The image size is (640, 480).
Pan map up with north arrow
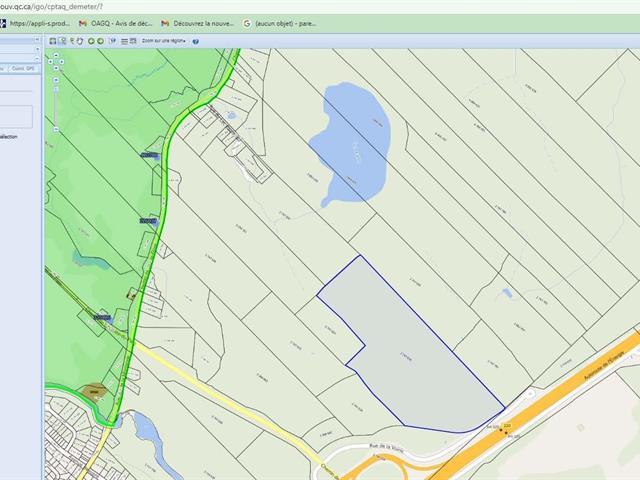tap(56, 53)
